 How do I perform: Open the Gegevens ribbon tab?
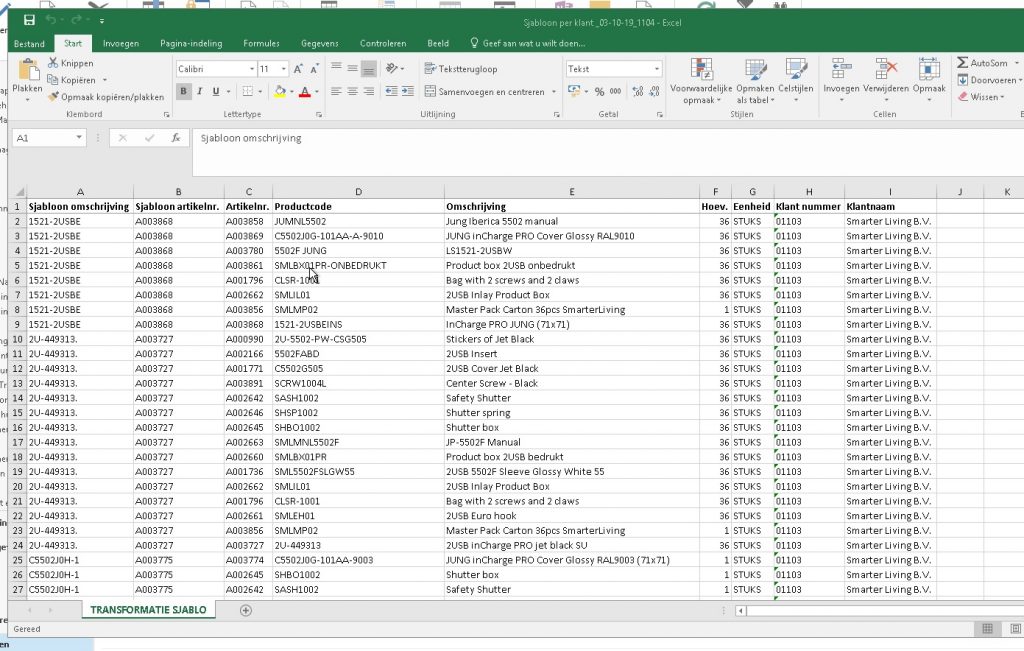tap(319, 44)
